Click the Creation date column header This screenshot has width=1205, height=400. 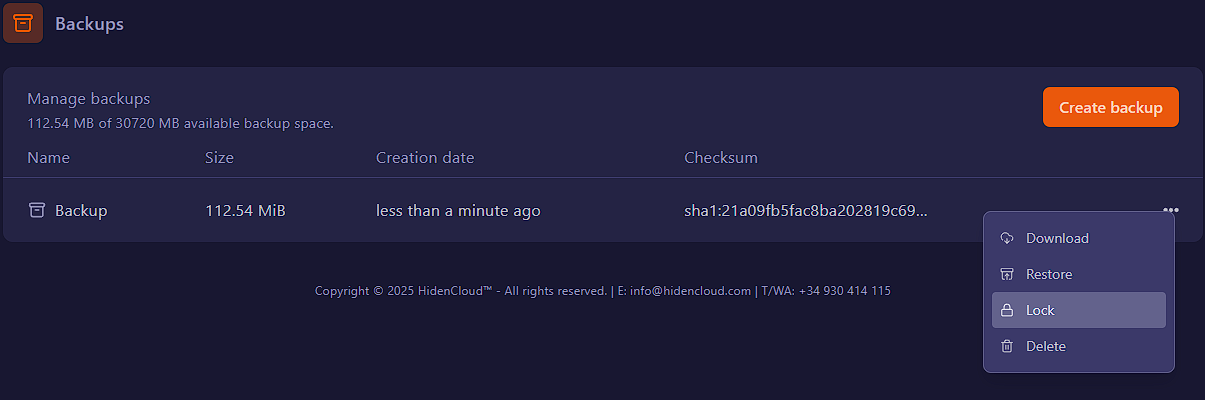coord(425,158)
